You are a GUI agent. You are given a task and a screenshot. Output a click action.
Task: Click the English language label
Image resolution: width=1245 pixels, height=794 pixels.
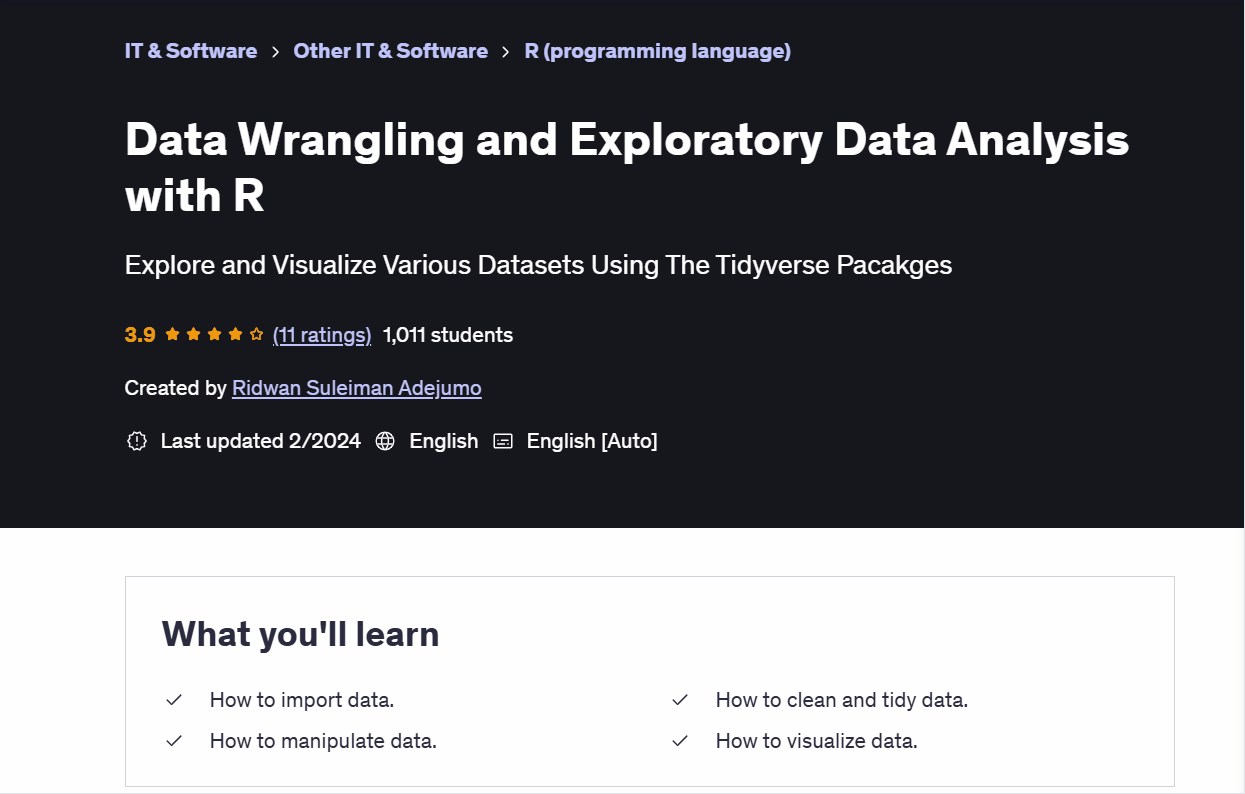point(444,441)
